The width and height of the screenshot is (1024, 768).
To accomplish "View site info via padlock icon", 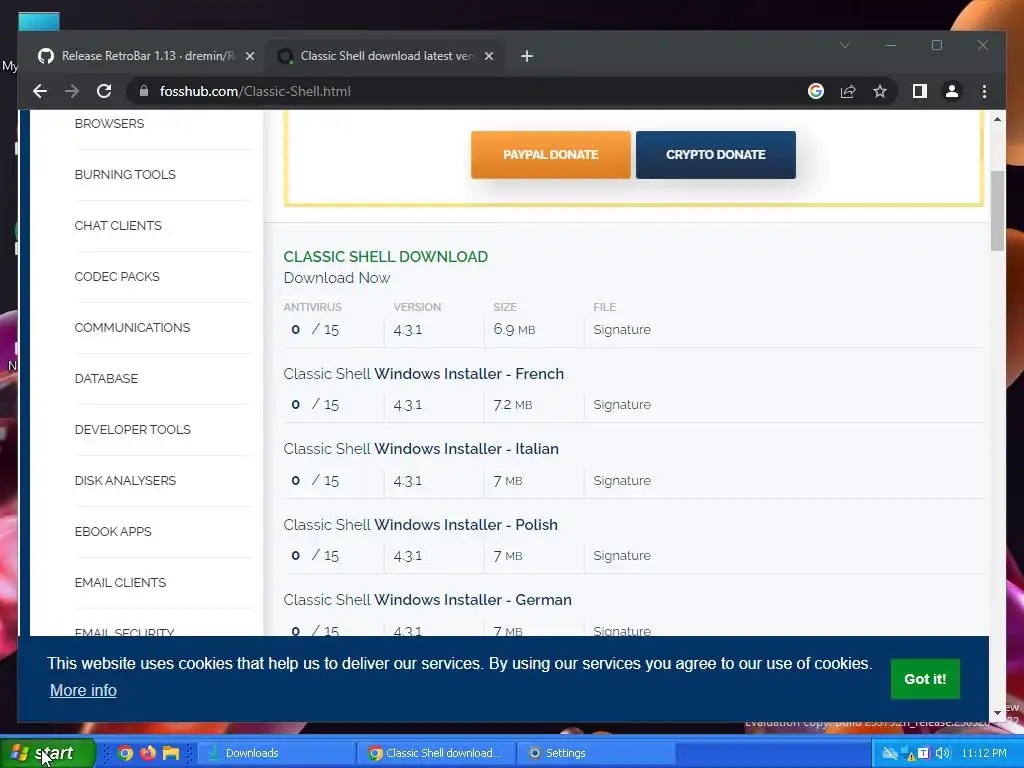I will pos(144,91).
